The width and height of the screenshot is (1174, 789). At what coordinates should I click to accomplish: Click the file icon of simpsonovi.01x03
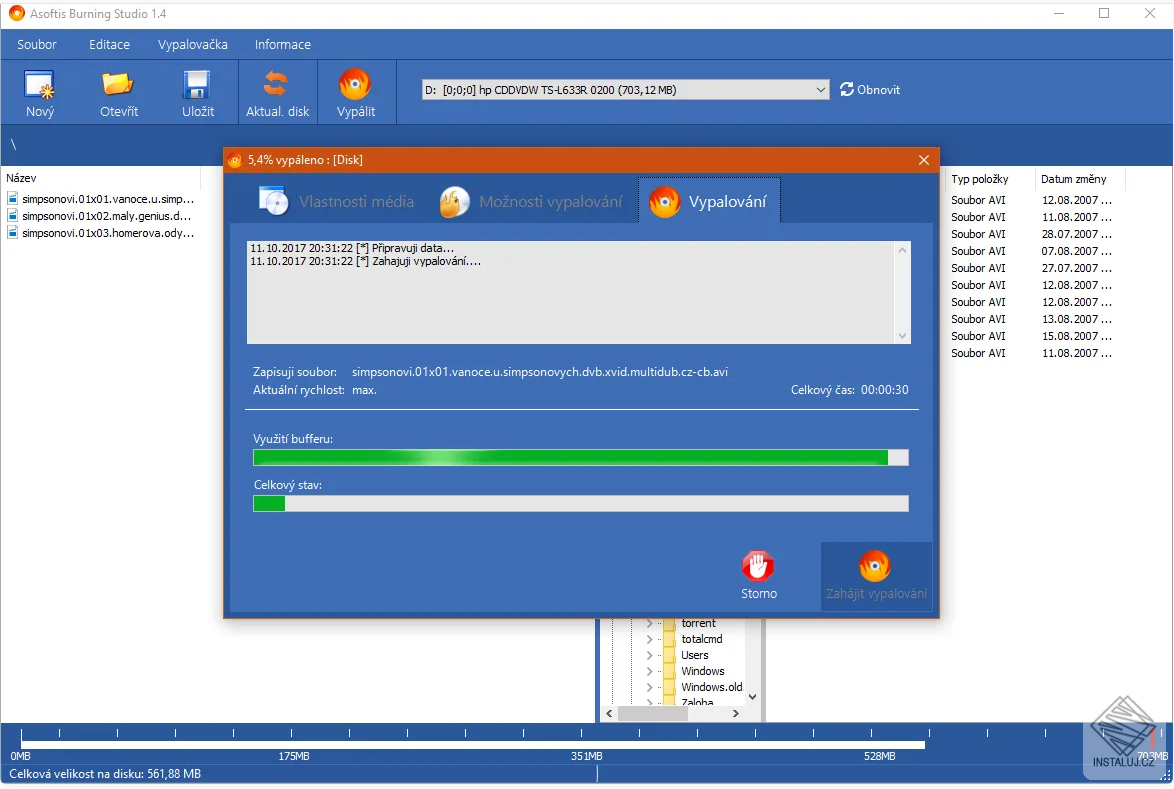coord(13,233)
